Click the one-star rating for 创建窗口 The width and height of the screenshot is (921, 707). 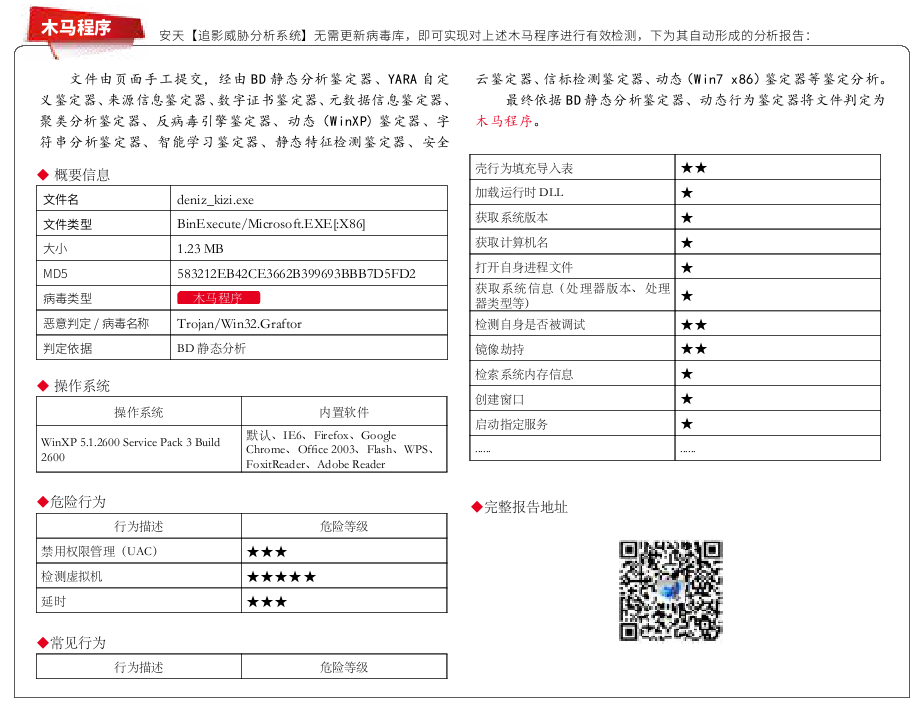pos(687,399)
